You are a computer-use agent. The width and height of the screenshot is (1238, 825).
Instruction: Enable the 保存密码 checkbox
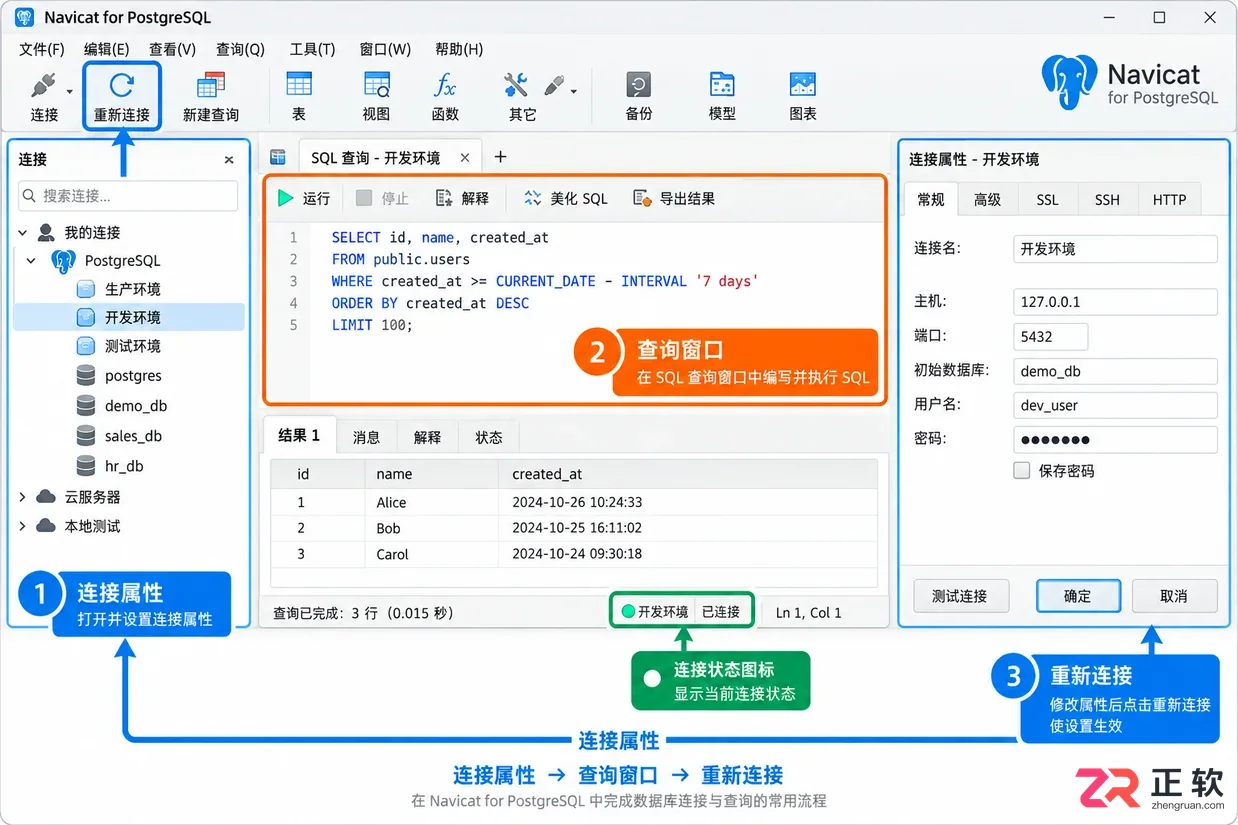coord(1021,470)
